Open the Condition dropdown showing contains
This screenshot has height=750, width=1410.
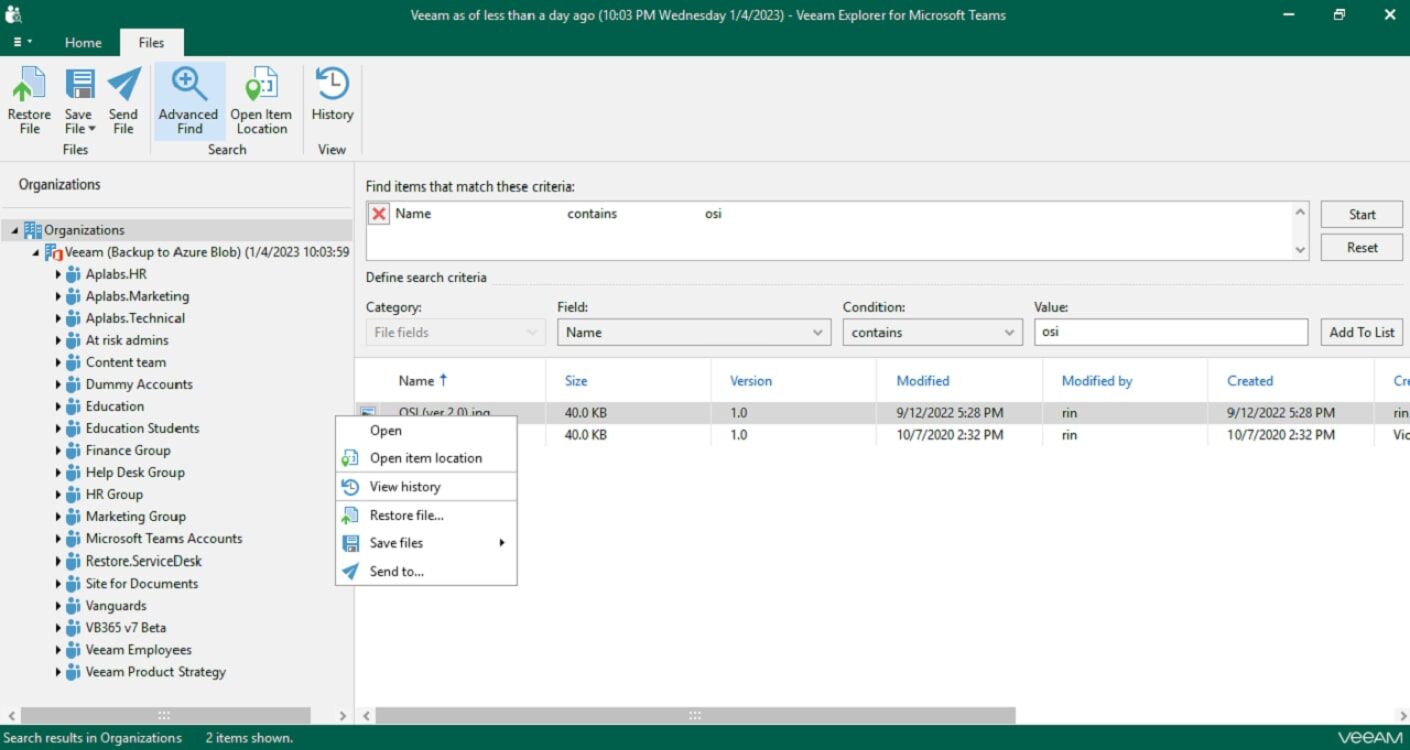932,332
